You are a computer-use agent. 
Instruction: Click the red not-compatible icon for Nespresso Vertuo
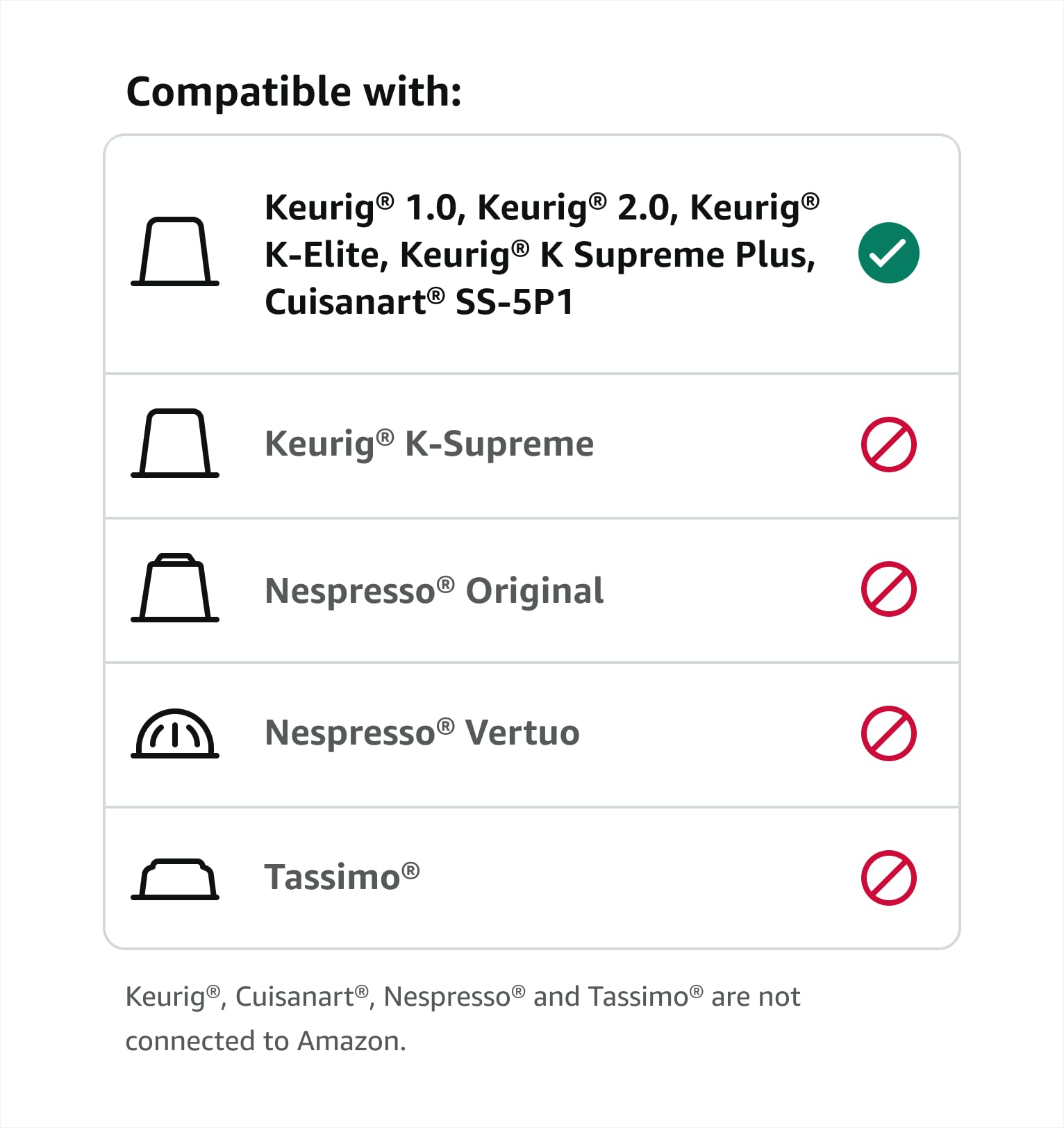(x=888, y=733)
